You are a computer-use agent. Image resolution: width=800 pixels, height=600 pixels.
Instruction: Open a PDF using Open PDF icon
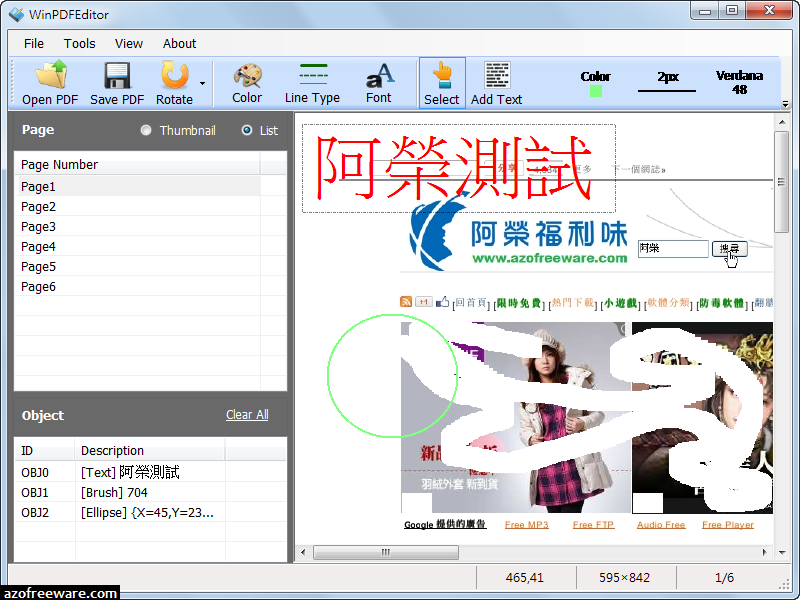point(50,83)
